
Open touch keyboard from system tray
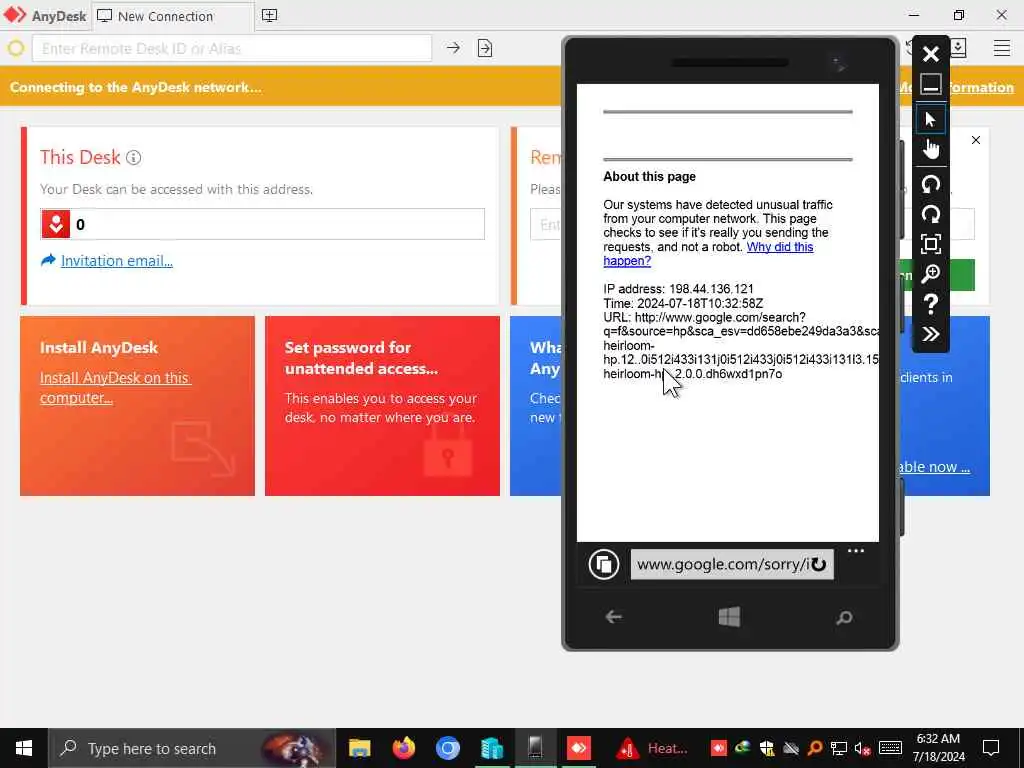pyautogui.click(x=889, y=748)
